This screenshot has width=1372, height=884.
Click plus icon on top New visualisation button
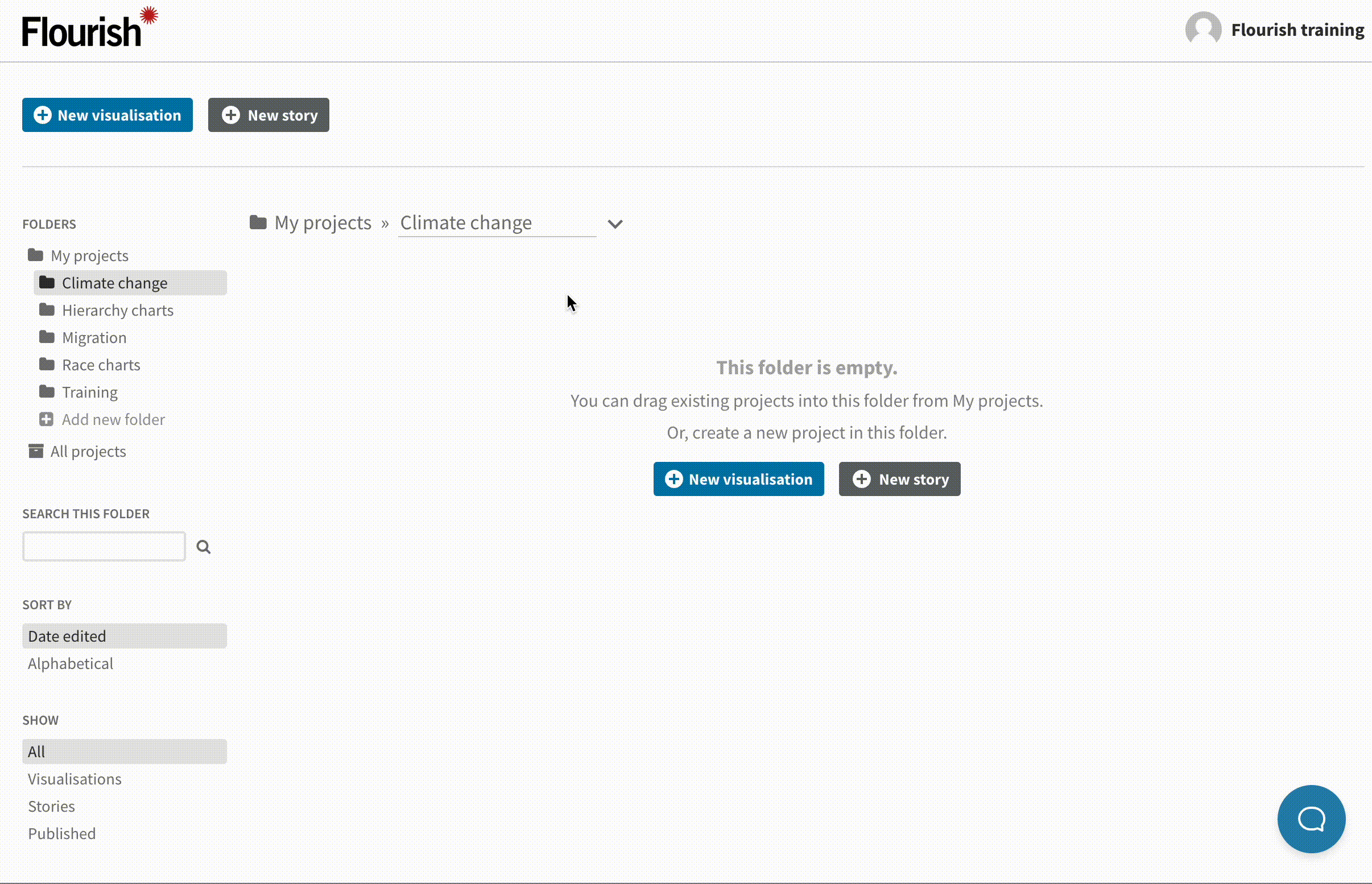pyautogui.click(x=43, y=115)
